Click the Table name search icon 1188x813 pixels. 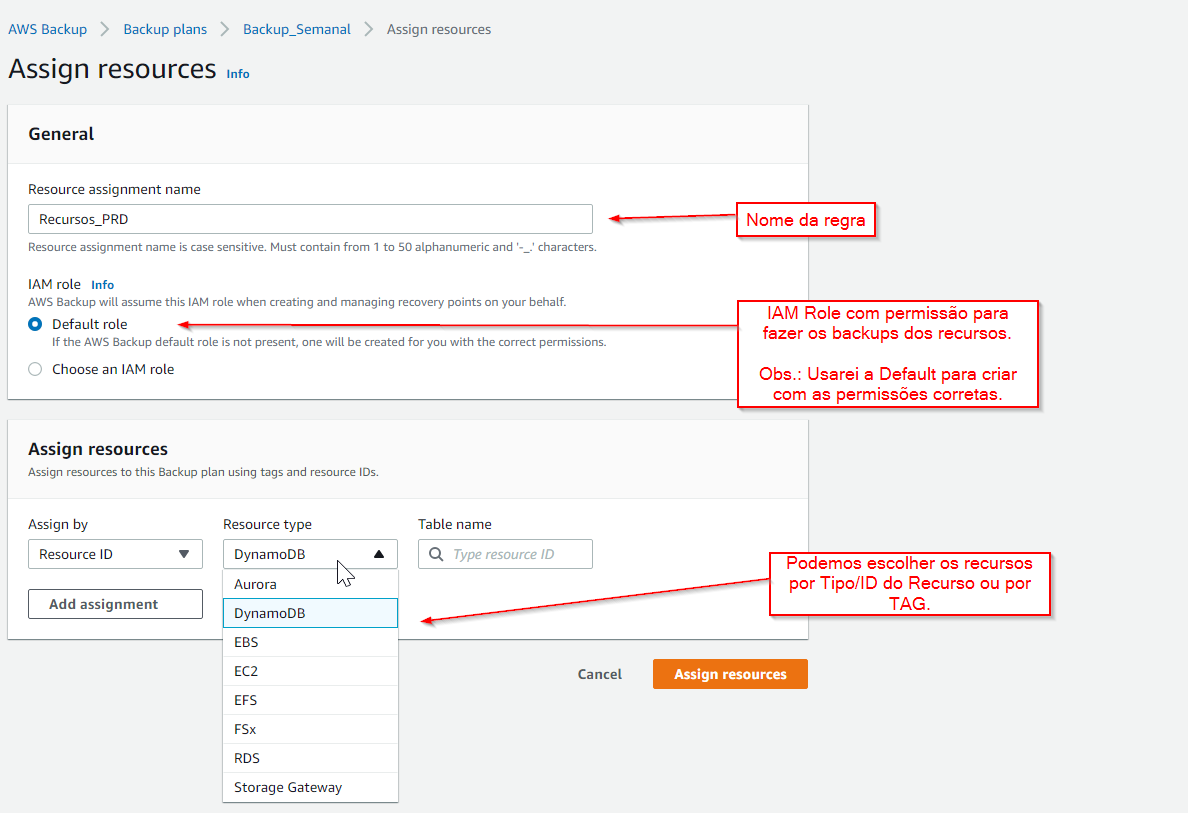click(436, 554)
